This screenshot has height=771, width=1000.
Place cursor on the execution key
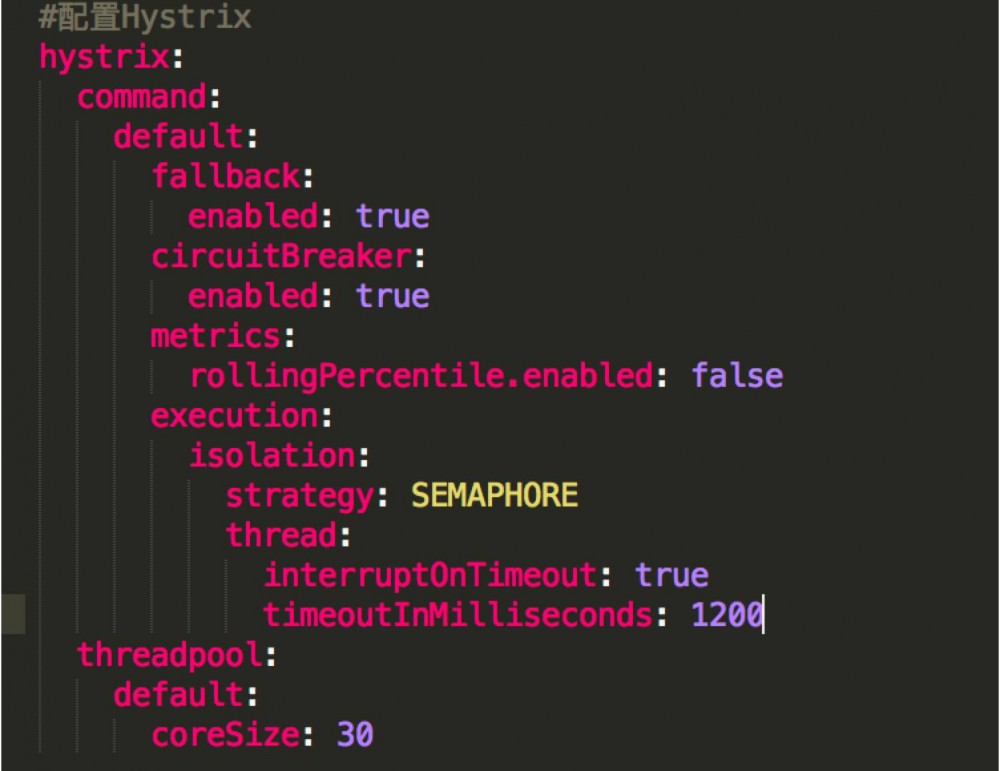click(234, 416)
